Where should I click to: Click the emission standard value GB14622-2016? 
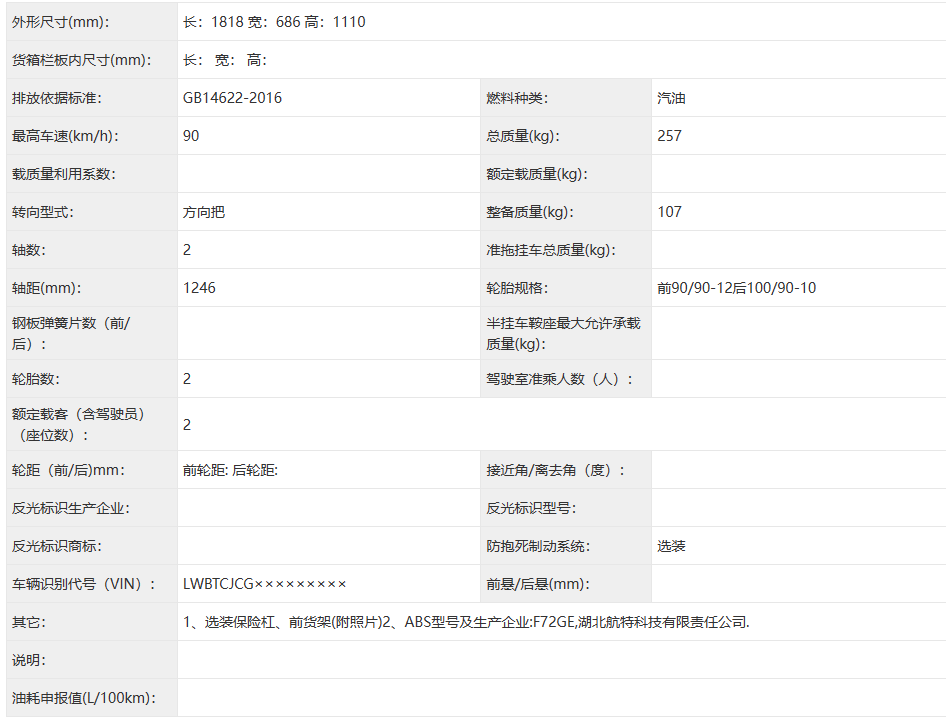click(233, 98)
